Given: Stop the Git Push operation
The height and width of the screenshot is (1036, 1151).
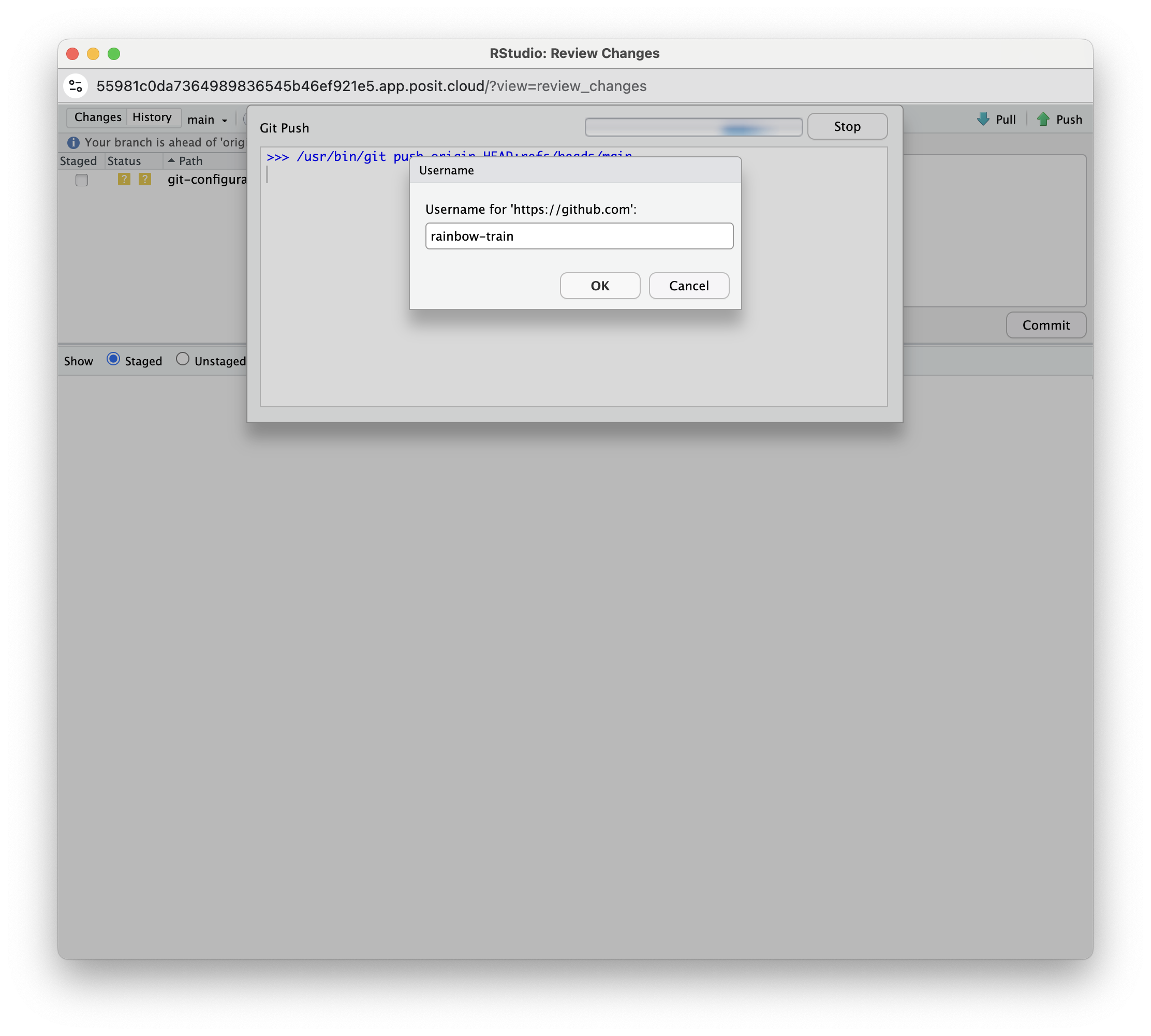Looking at the screenshot, I should tap(847, 126).
